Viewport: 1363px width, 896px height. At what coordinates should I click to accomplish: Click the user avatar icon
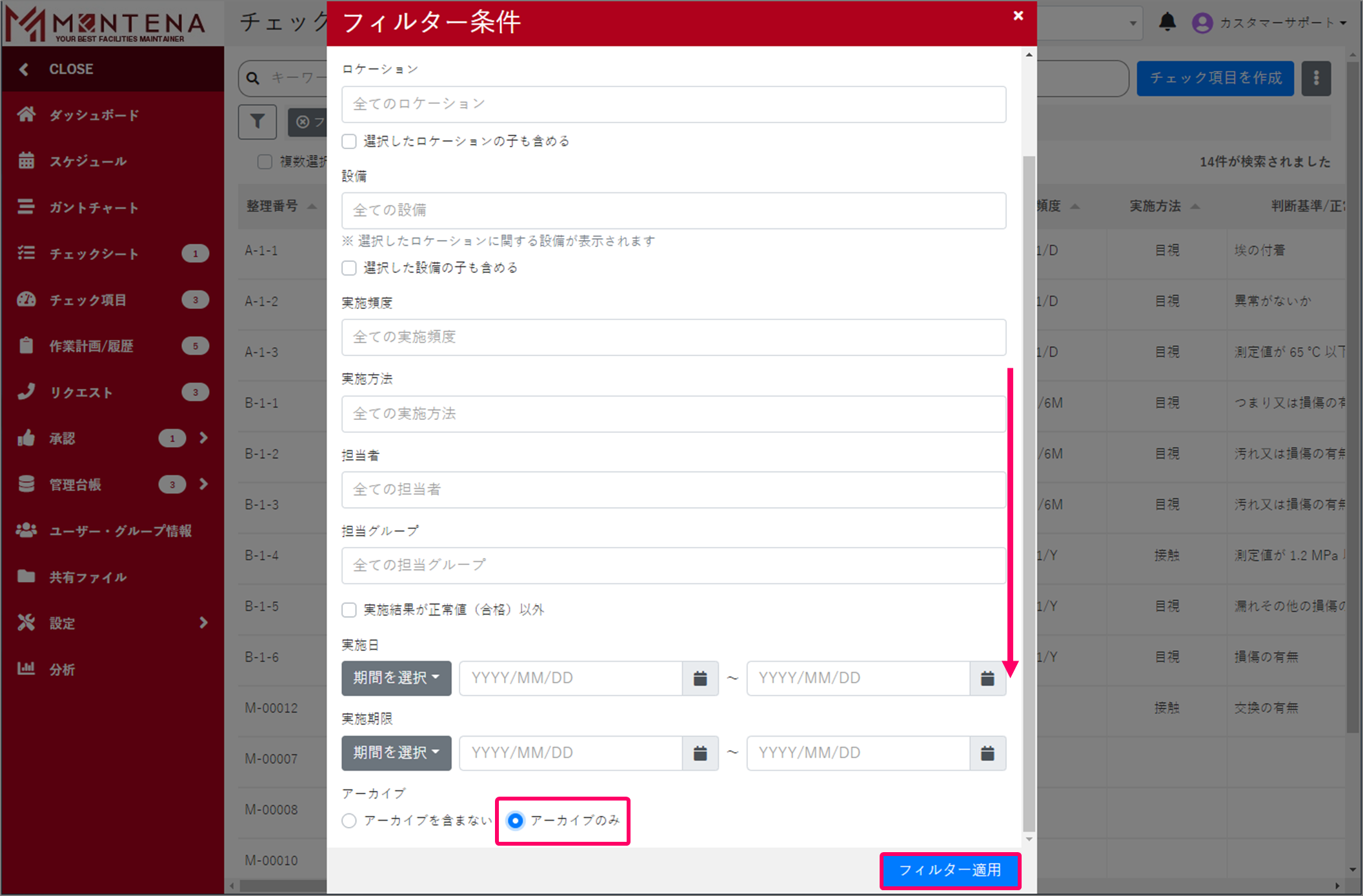pyautogui.click(x=1202, y=23)
